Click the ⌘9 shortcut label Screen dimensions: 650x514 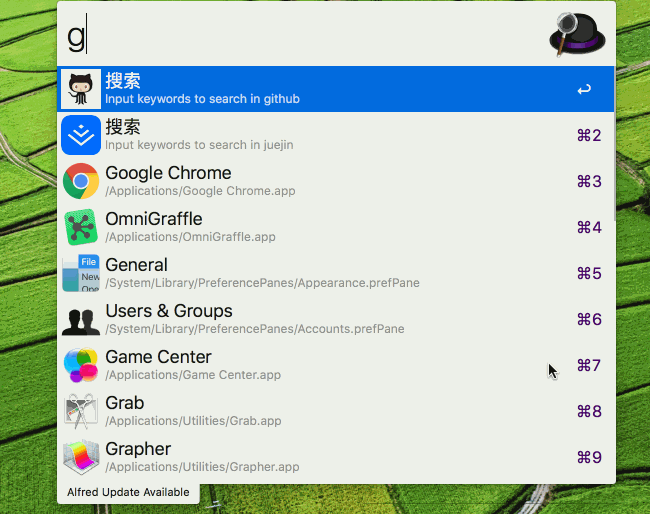(x=589, y=458)
